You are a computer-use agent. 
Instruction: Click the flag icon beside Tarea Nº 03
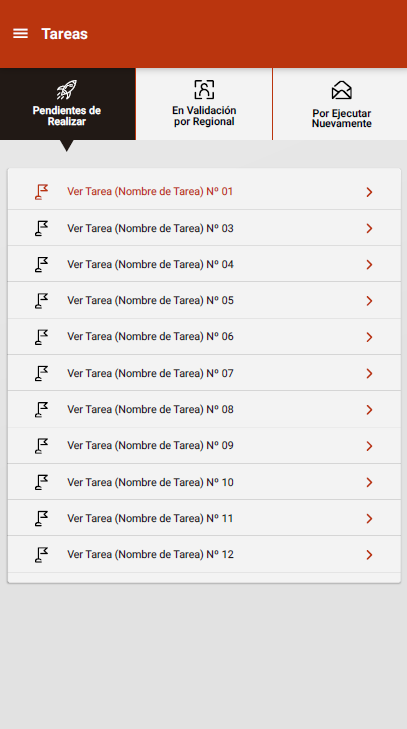[41, 228]
